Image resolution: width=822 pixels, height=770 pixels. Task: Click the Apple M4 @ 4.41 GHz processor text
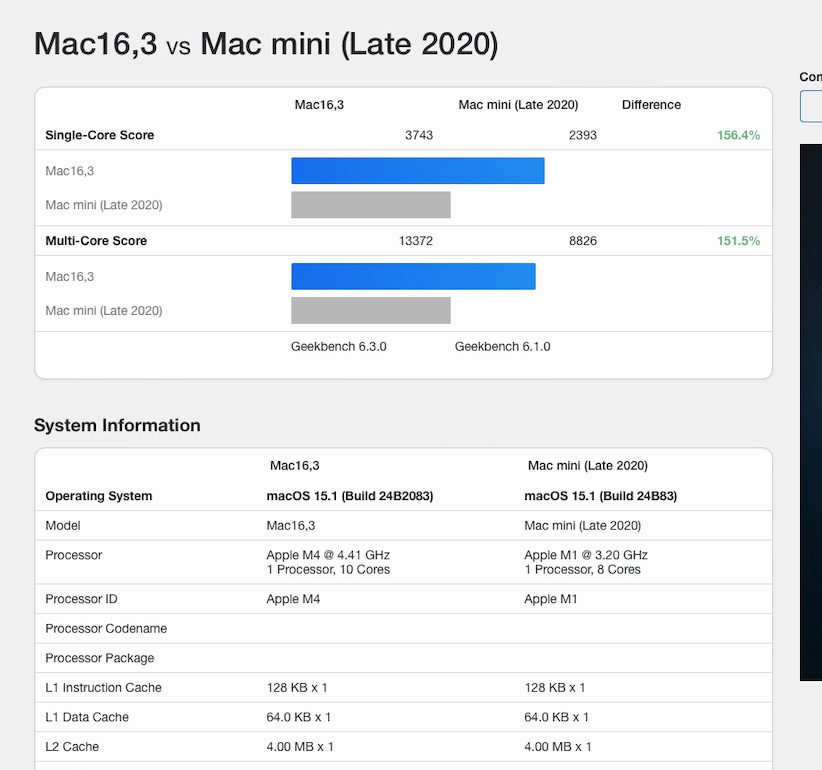coord(328,555)
